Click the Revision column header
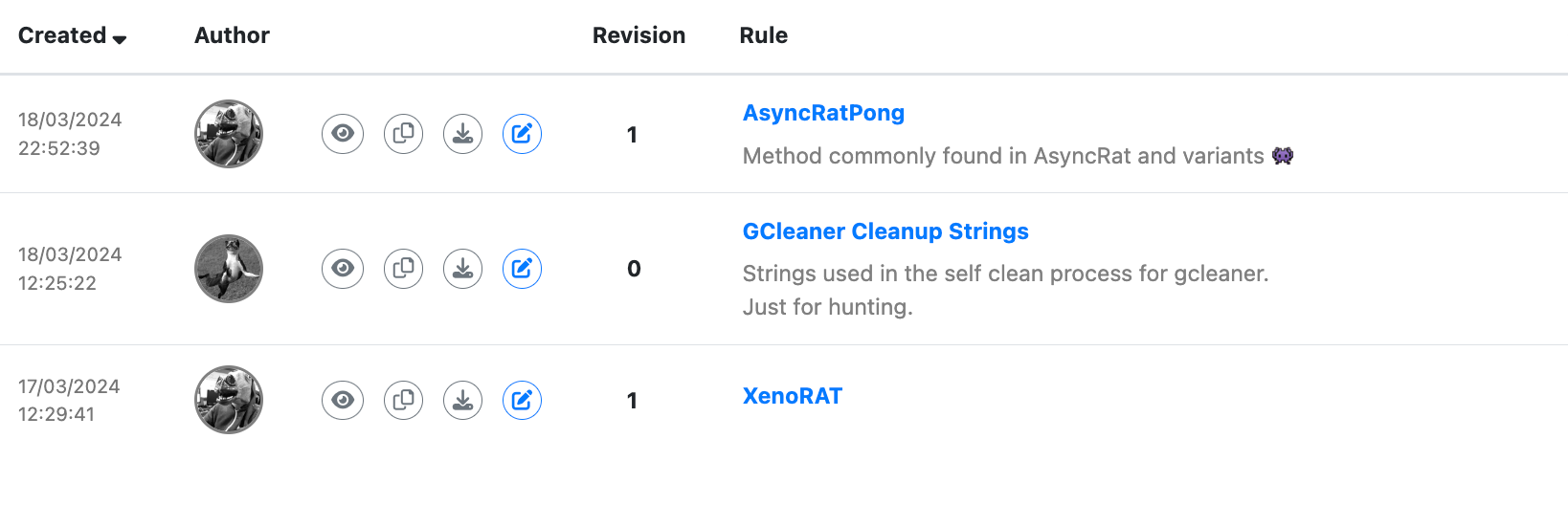 coord(638,35)
